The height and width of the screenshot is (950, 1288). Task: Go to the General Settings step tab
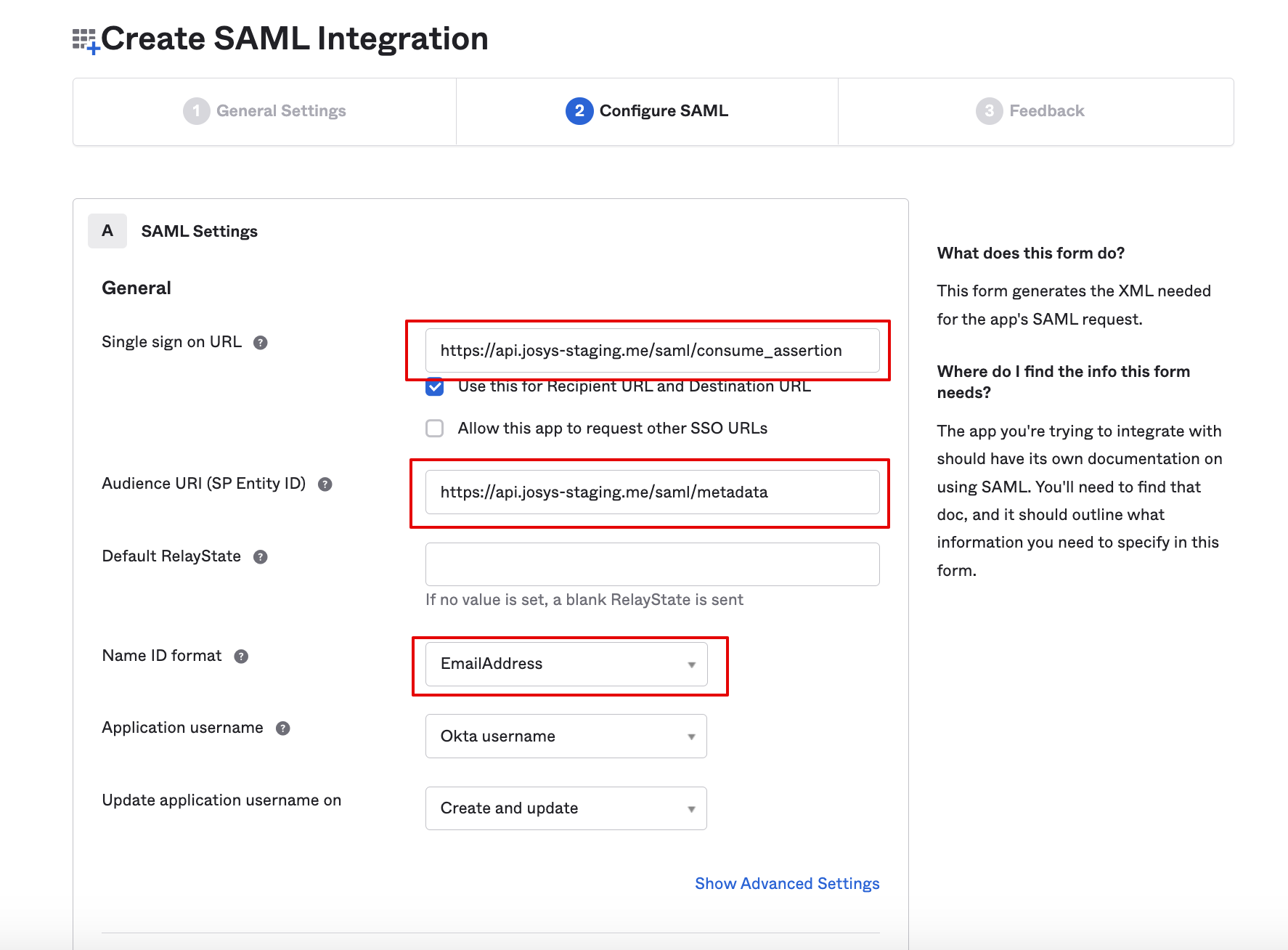[281, 111]
